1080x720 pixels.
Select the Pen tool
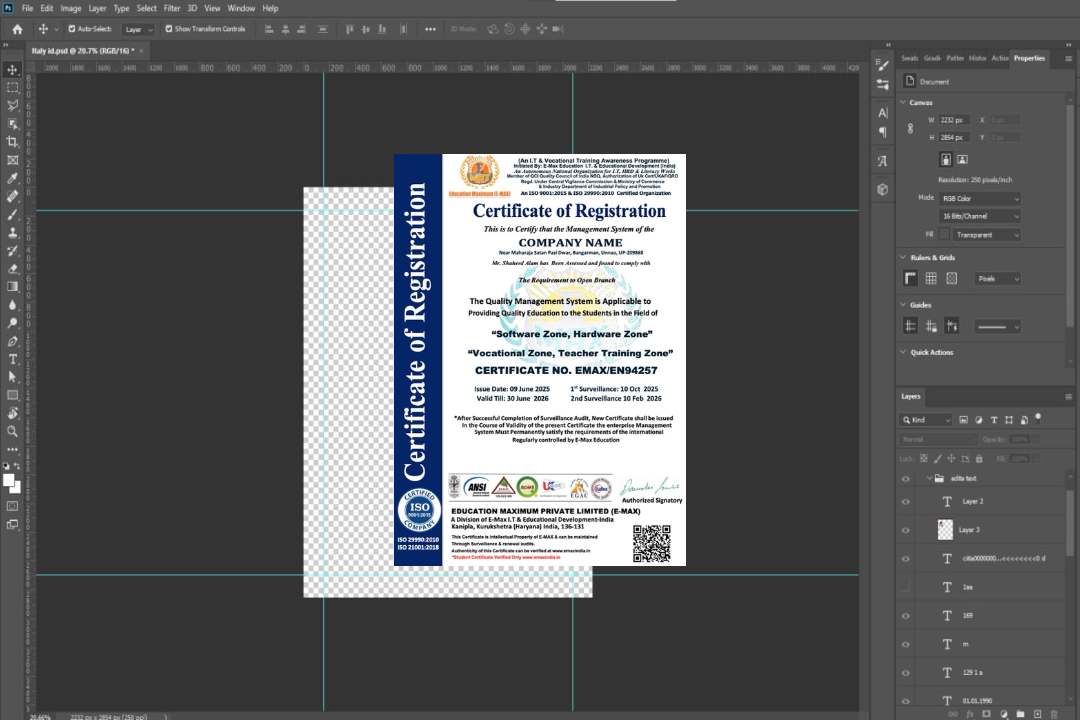(12, 341)
